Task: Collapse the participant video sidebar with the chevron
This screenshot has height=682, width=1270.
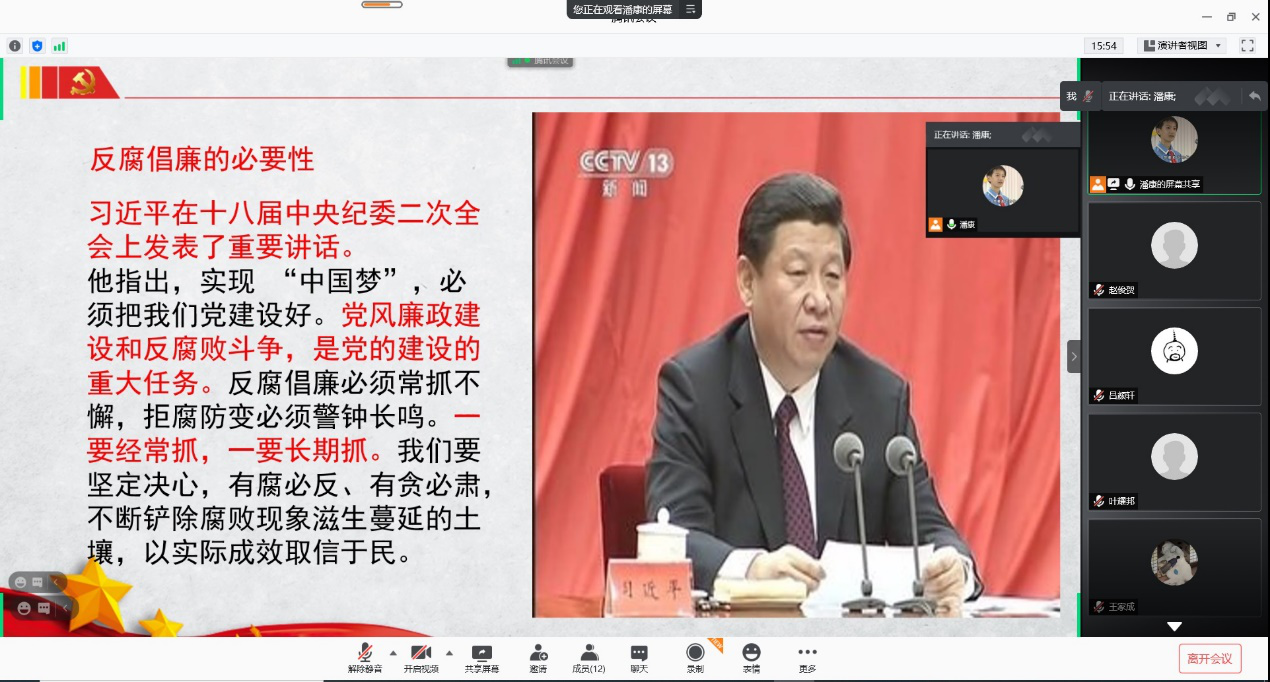Action: [1074, 356]
